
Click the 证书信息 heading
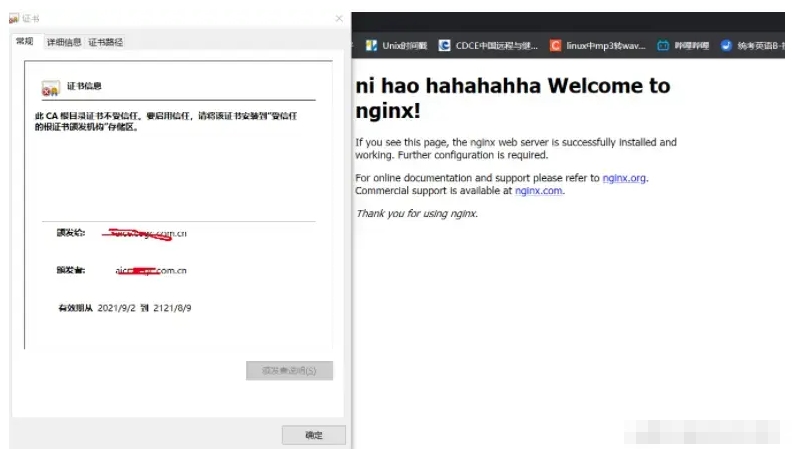pos(84,86)
